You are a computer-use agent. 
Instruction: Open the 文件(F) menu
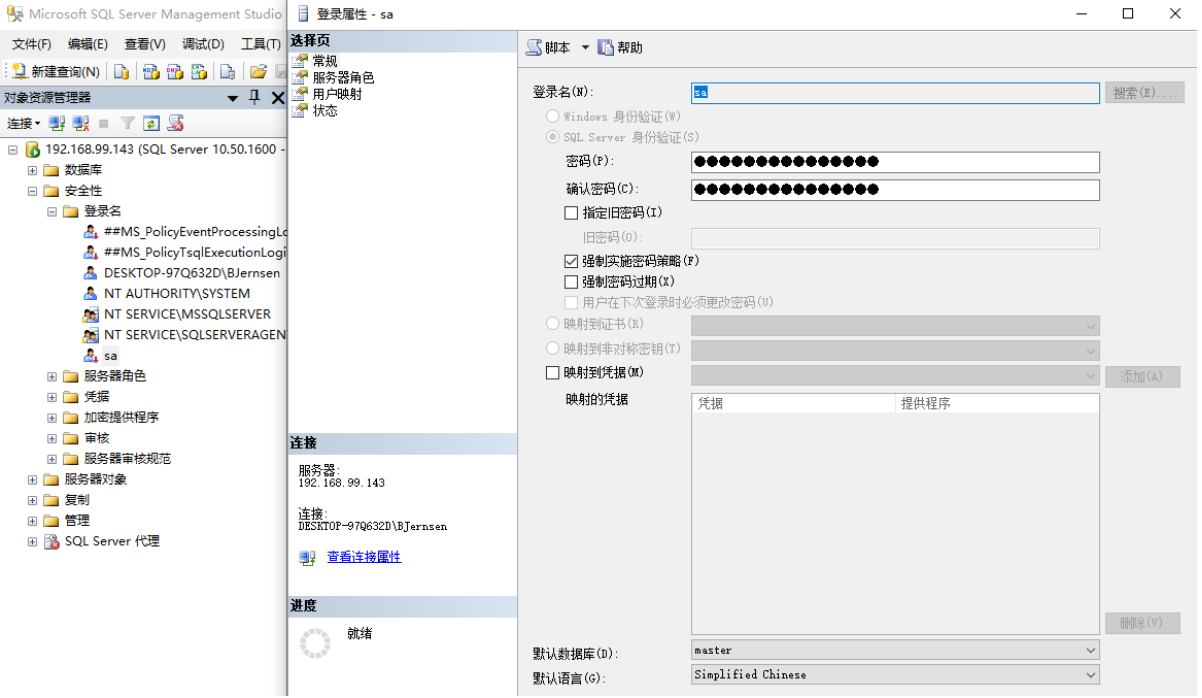32,44
